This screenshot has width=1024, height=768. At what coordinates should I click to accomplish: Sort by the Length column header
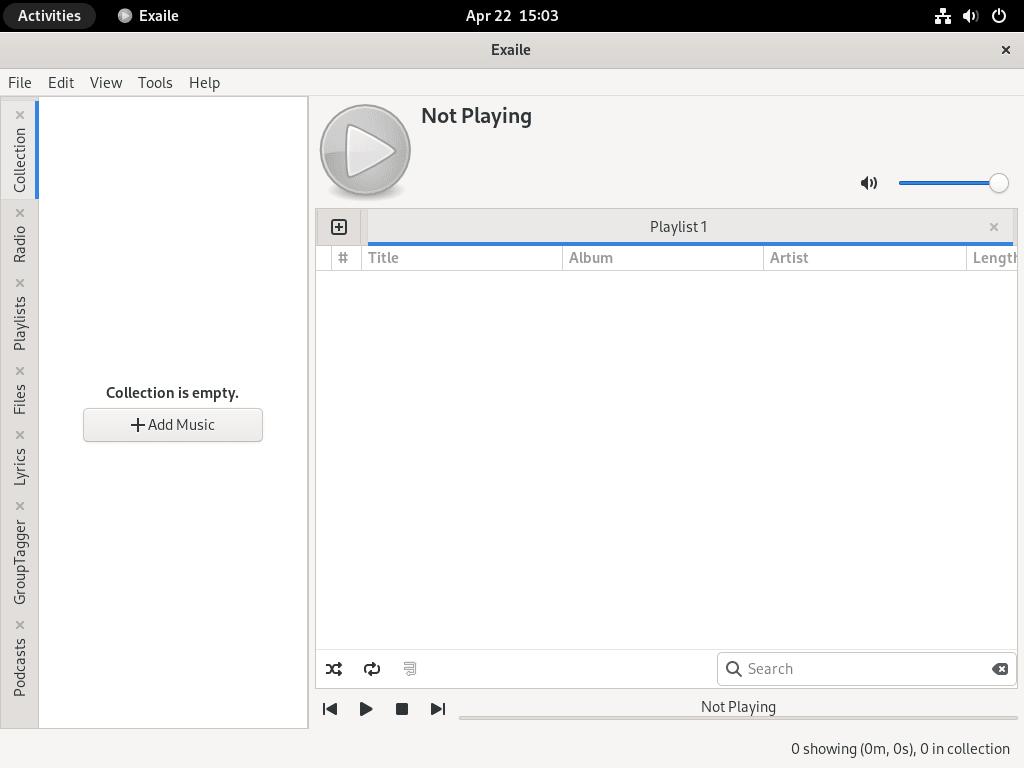(x=992, y=258)
